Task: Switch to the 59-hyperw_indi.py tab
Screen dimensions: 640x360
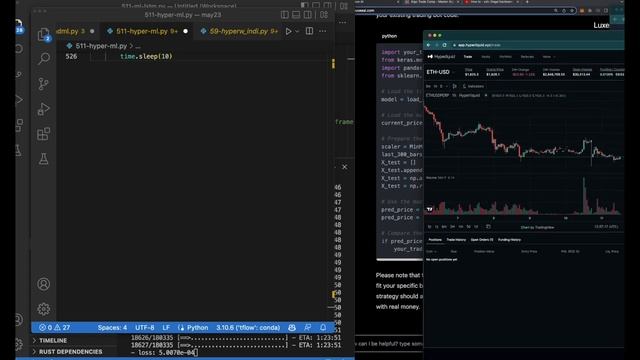Action: (240, 31)
